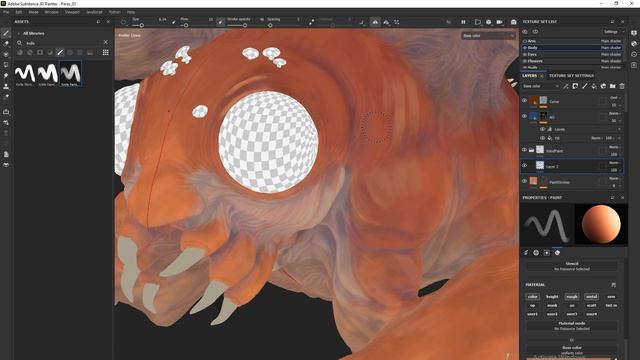Image resolution: width=640 pixels, height=360 pixels.
Task: Open Shader settings icon on right dock
Action: 634,44
